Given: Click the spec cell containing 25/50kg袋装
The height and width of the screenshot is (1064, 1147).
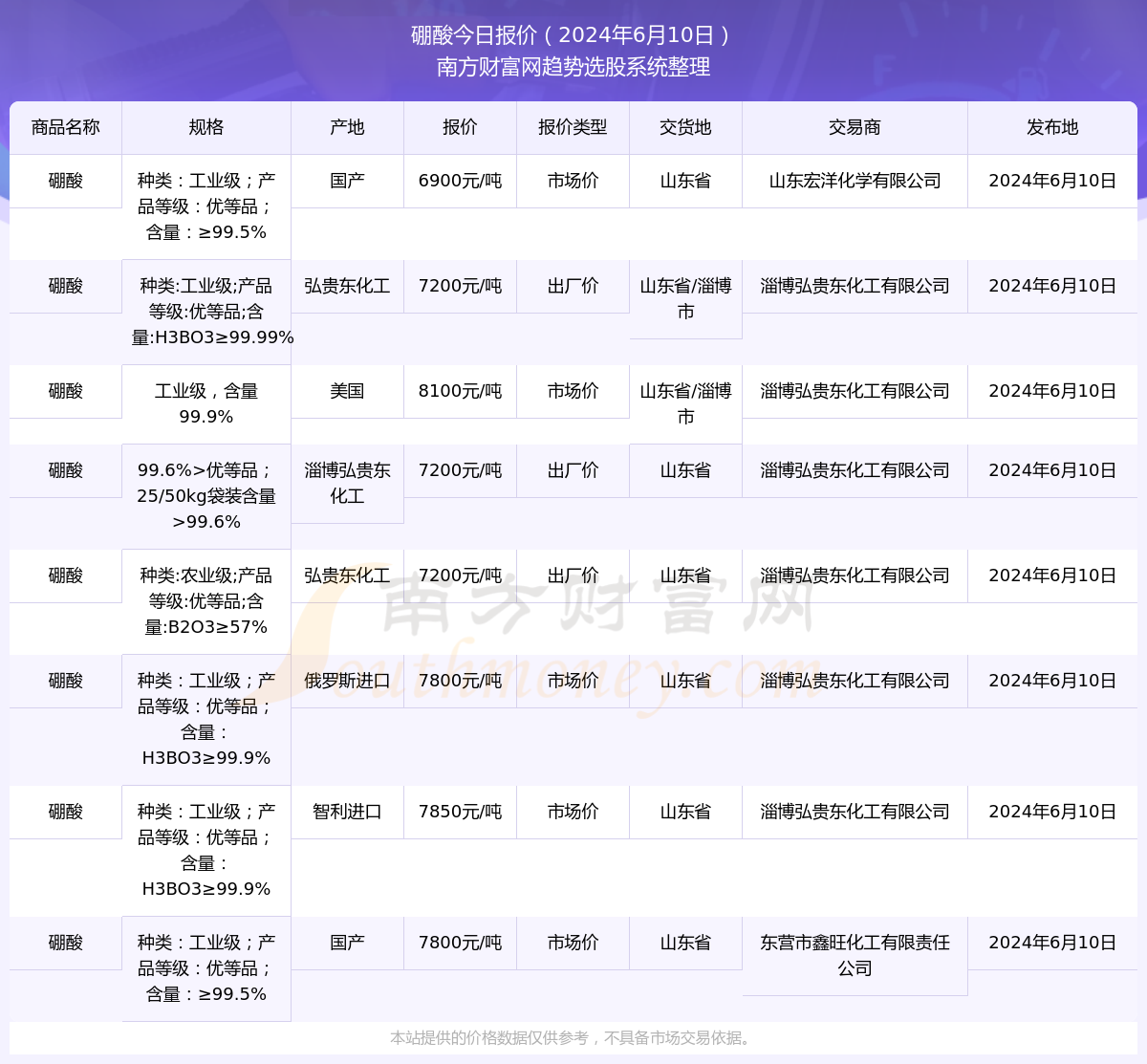Looking at the screenshot, I should (x=206, y=496).
